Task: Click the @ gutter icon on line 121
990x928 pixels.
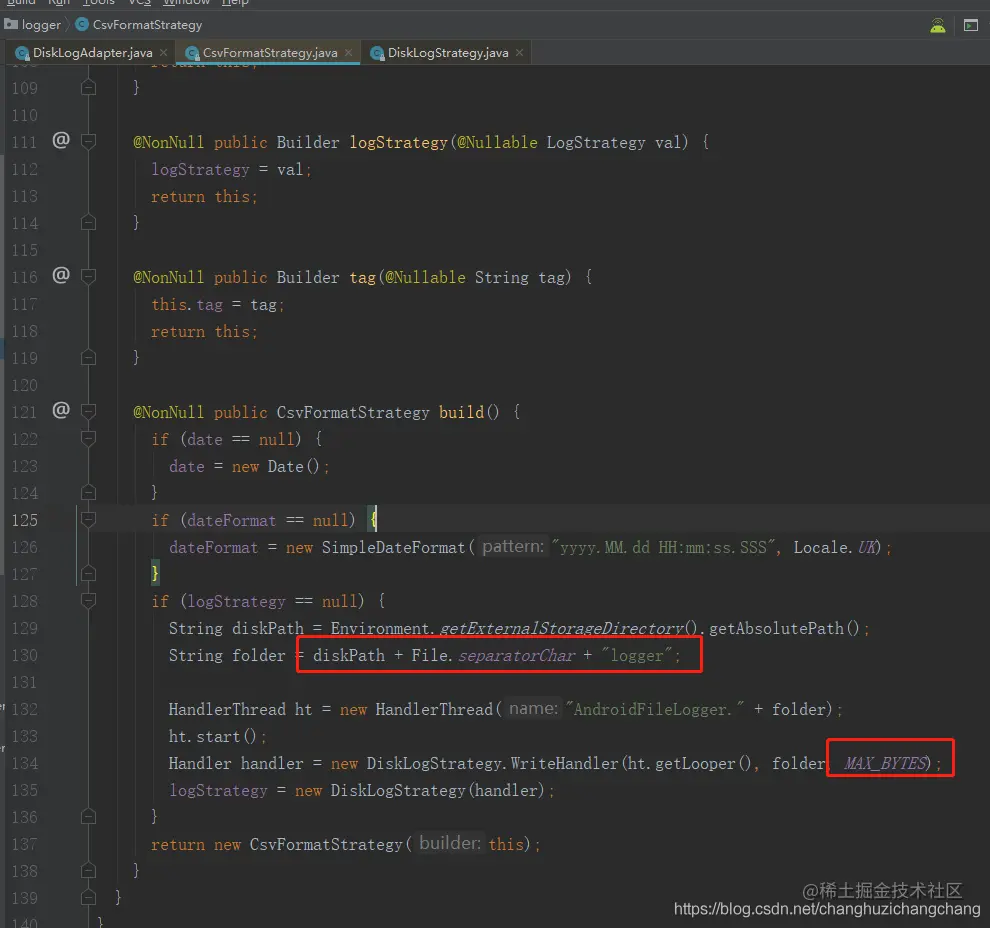Action: (x=61, y=410)
